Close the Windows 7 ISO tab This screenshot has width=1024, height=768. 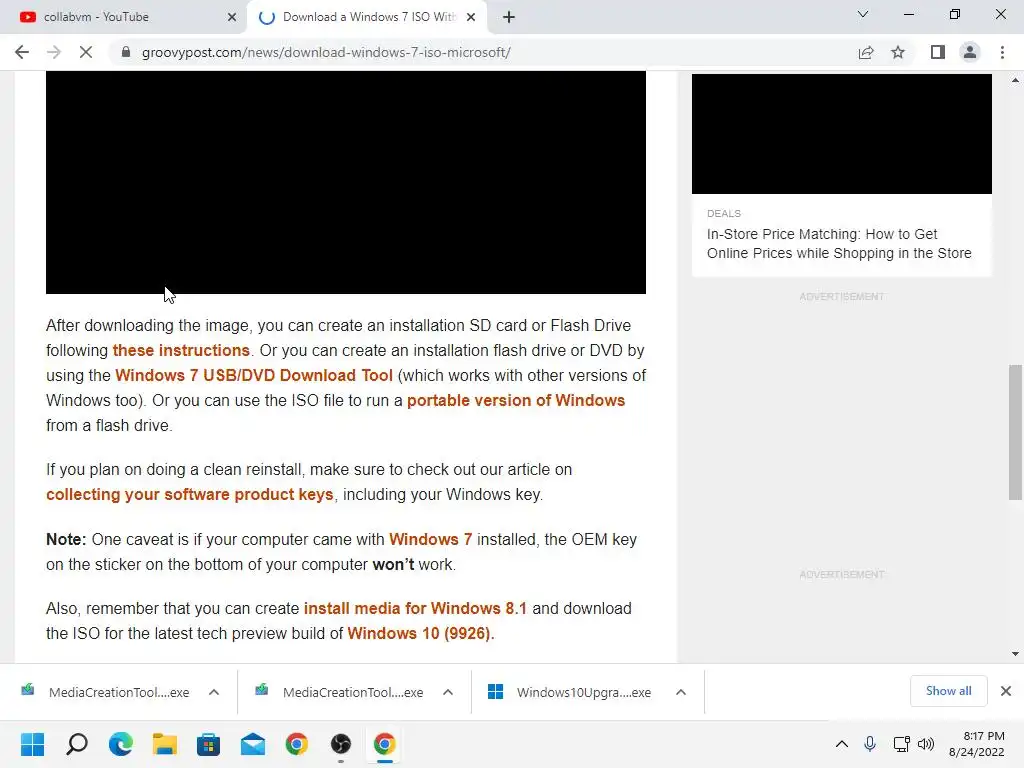tap(471, 17)
